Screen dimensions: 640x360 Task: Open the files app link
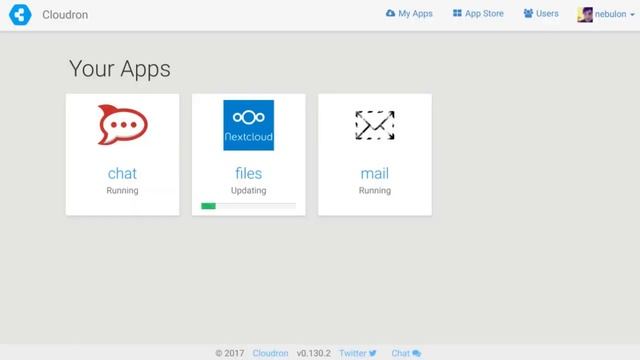click(x=249, y=173)
